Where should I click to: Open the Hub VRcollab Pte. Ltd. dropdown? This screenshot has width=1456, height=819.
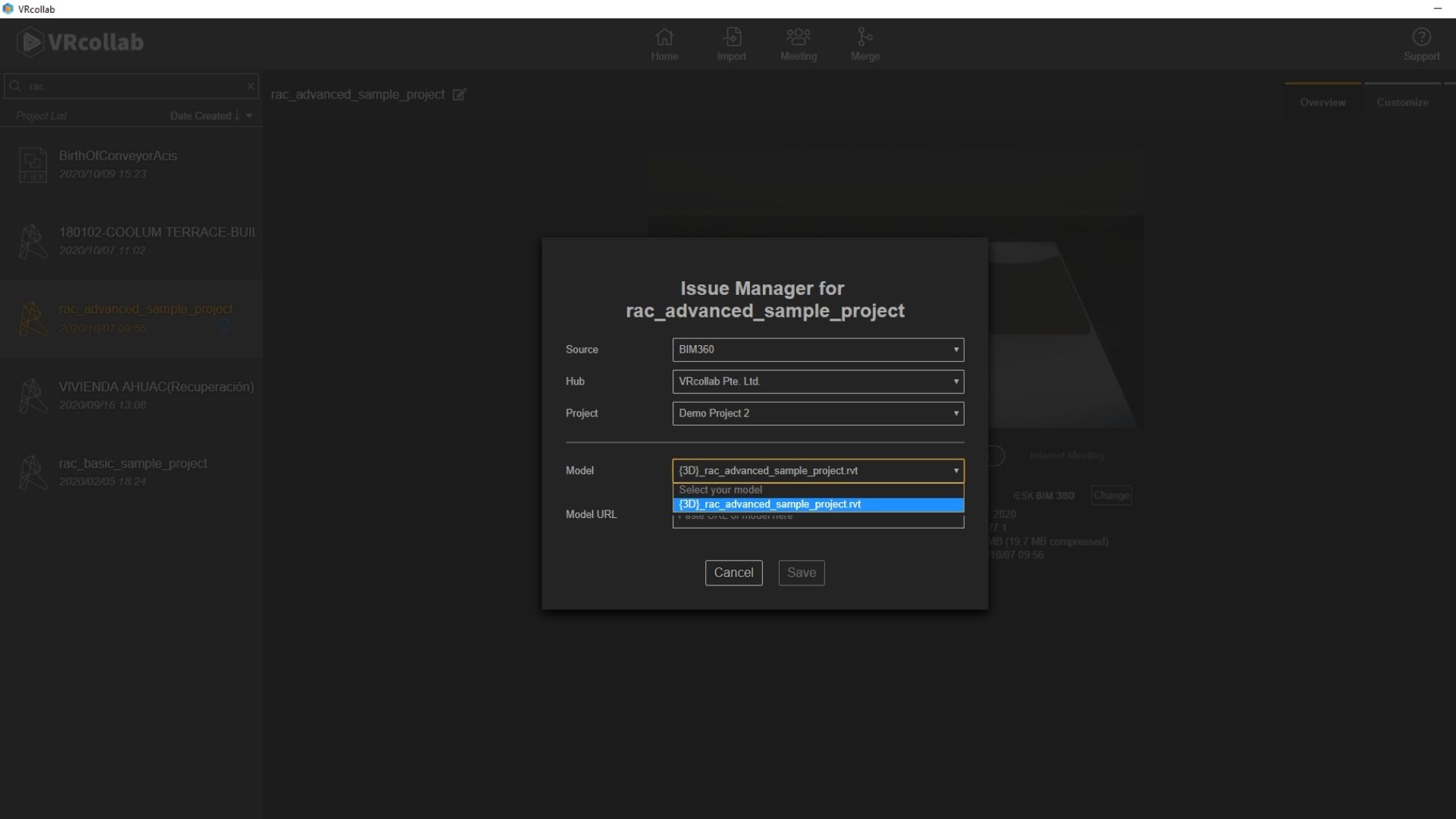817,381
